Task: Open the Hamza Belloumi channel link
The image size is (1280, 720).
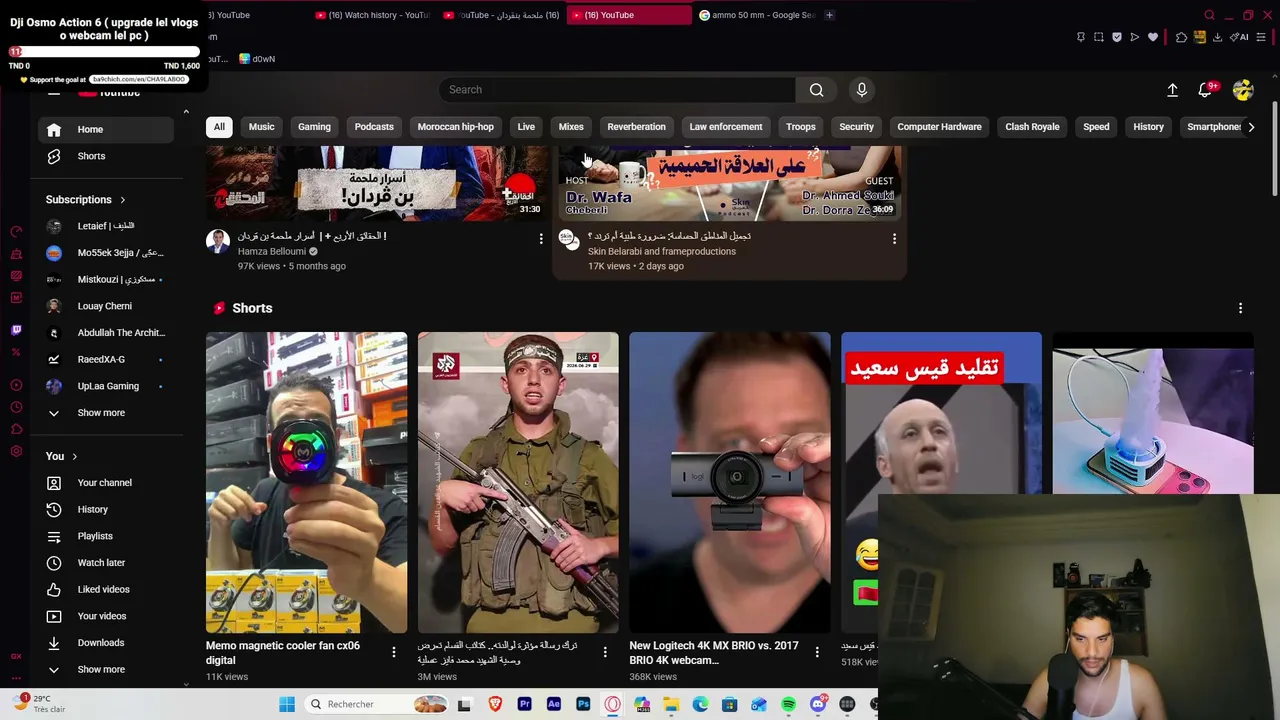Action: [x=272, y=252]
